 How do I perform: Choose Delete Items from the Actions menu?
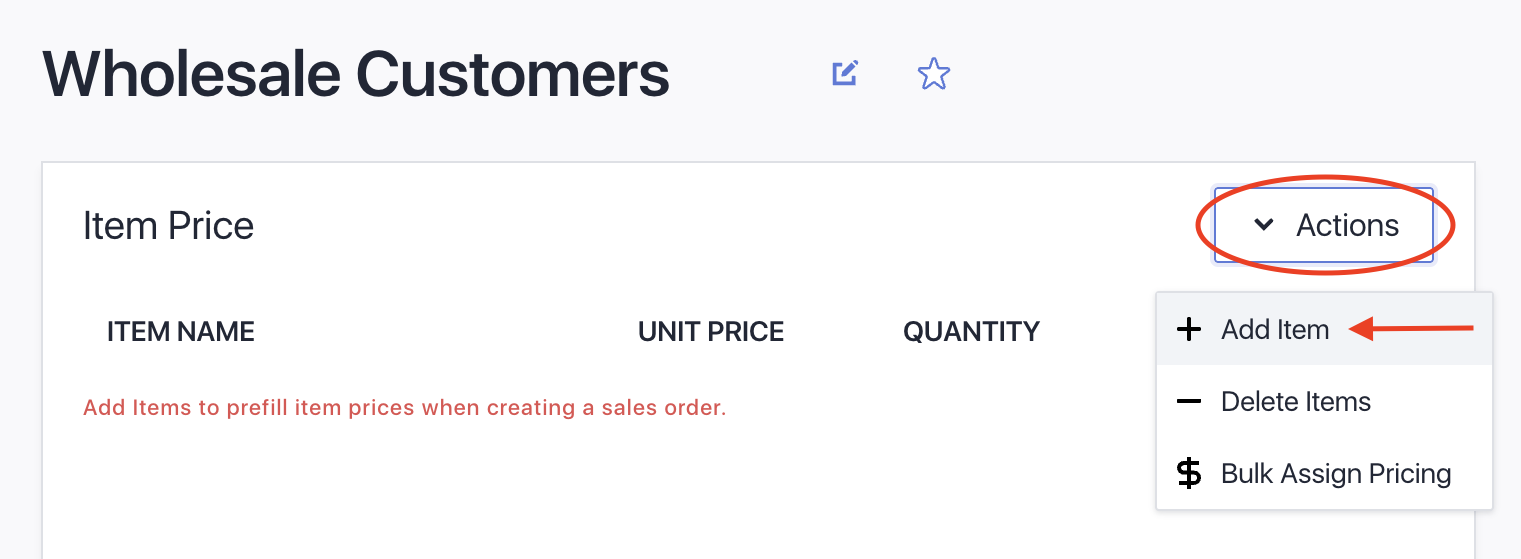click(1296, 402)
